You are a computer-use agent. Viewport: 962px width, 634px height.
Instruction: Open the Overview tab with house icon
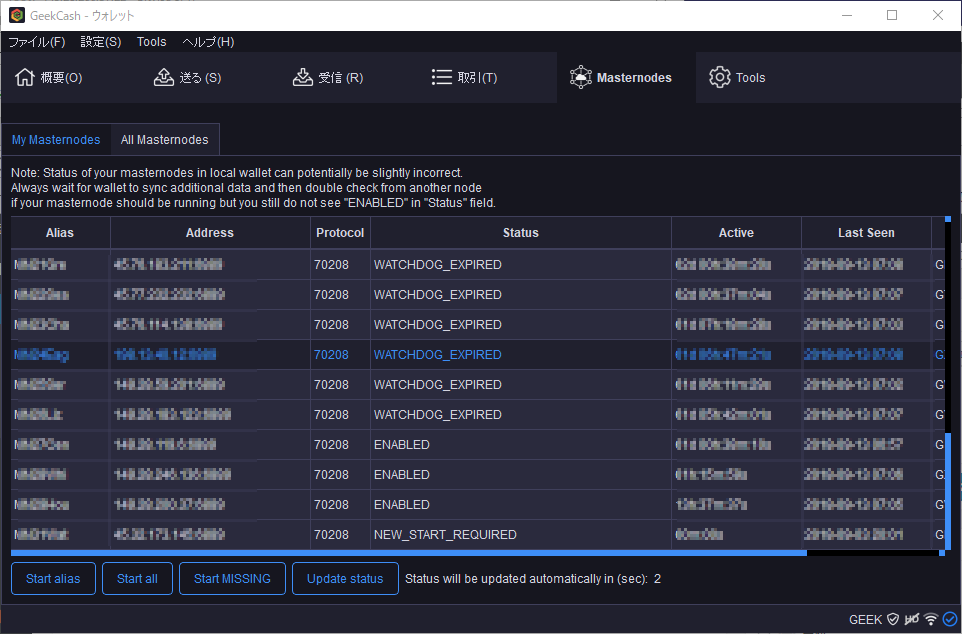[x=25, y=78]
